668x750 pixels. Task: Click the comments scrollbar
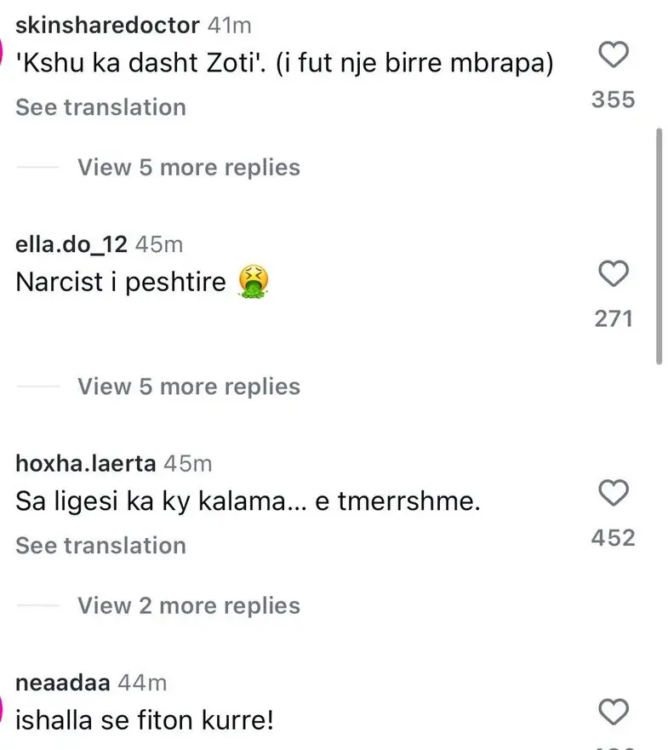(x=658, y=245)
